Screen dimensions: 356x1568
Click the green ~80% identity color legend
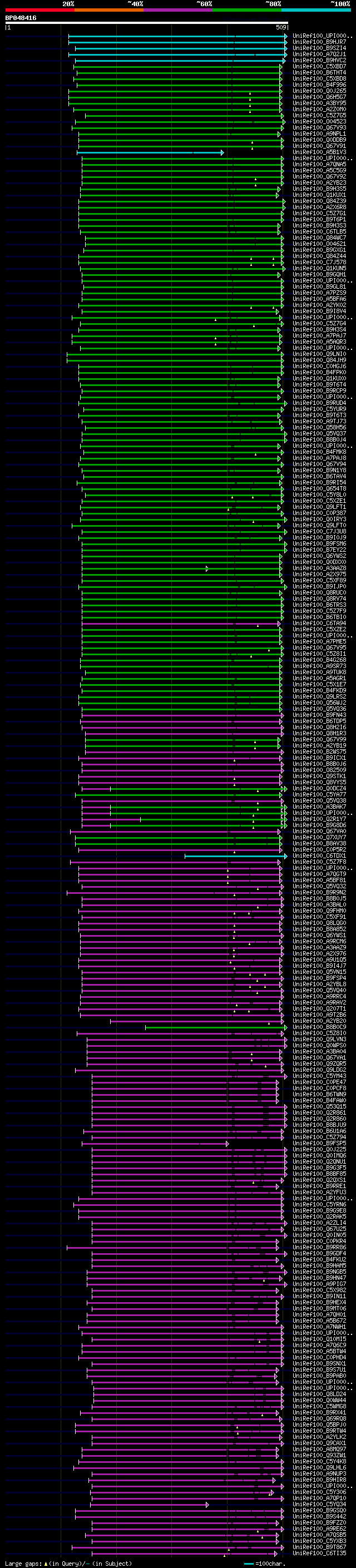[247, 10]
